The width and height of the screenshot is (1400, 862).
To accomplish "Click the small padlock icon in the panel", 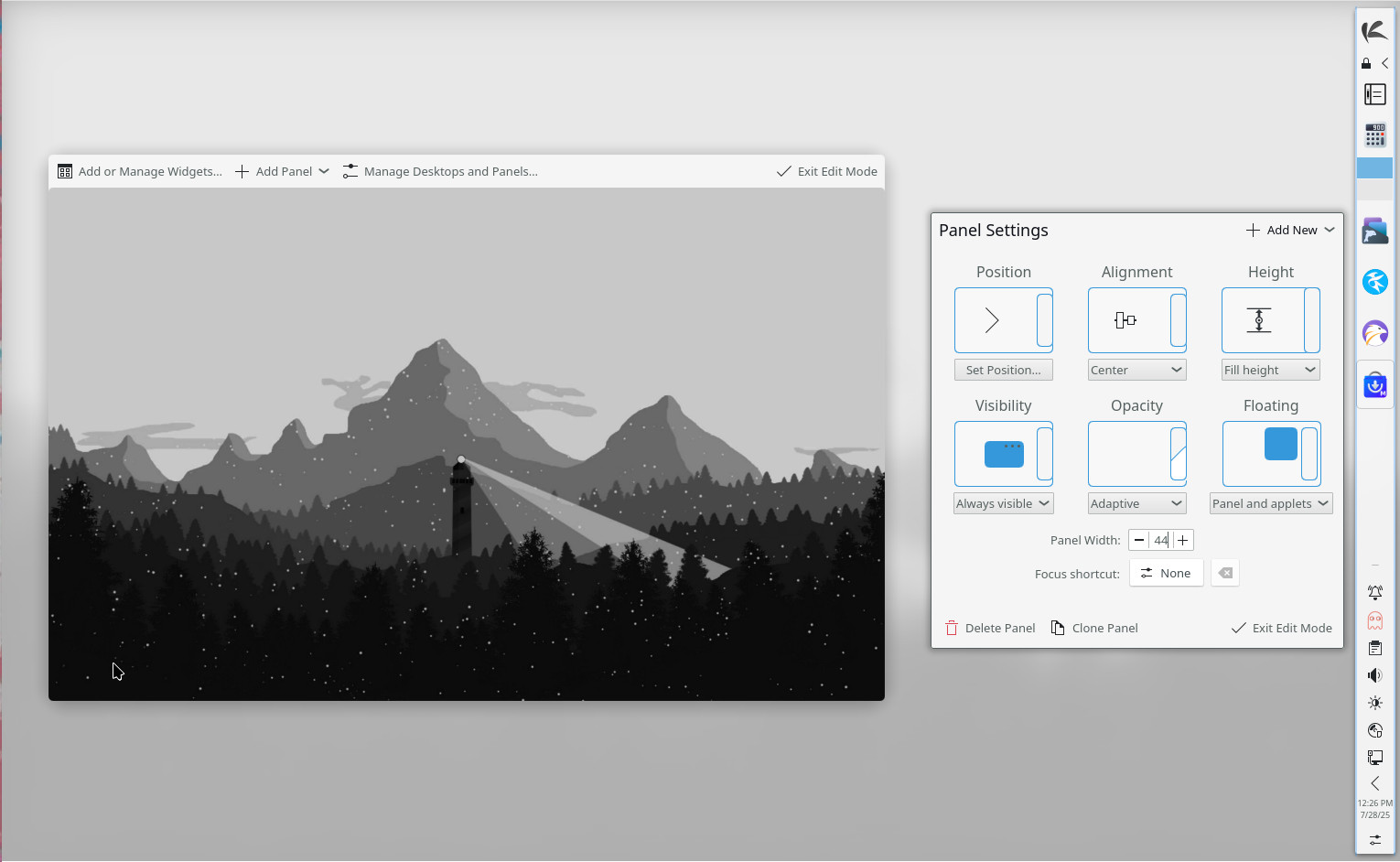I will point(1366,64).
